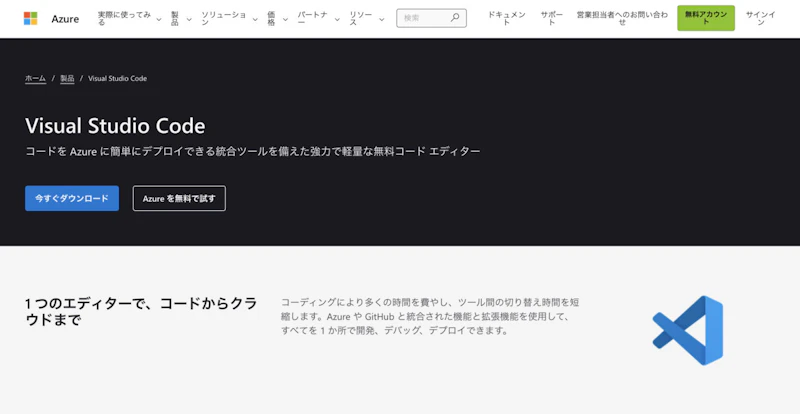Viewport: 800px width, 414px height.
Task: Open the リソース menu
Action: tap(361, 19)
